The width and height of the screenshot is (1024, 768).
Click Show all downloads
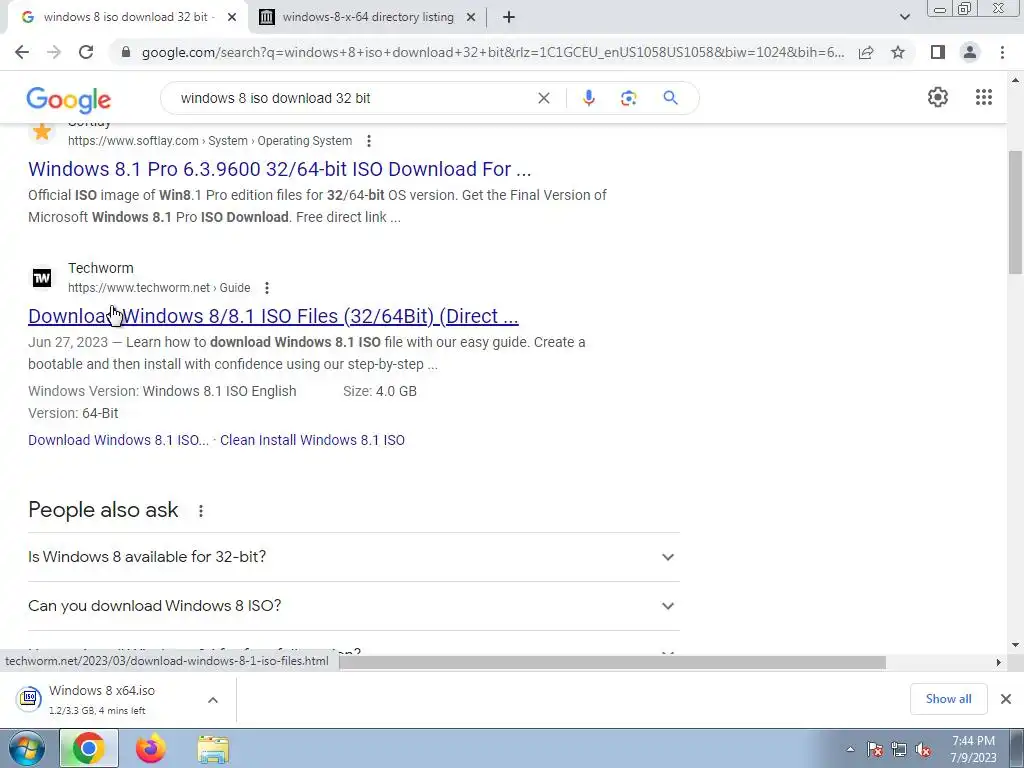(948, 699)
